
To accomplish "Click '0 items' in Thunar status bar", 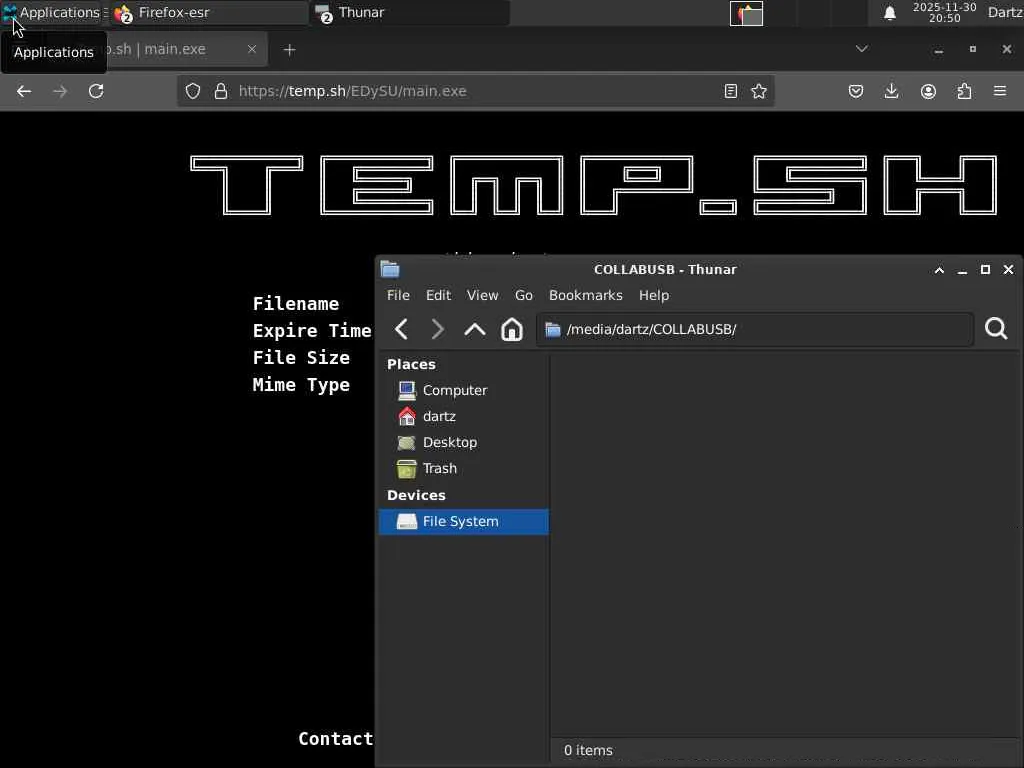I will [x=588, y=750].
